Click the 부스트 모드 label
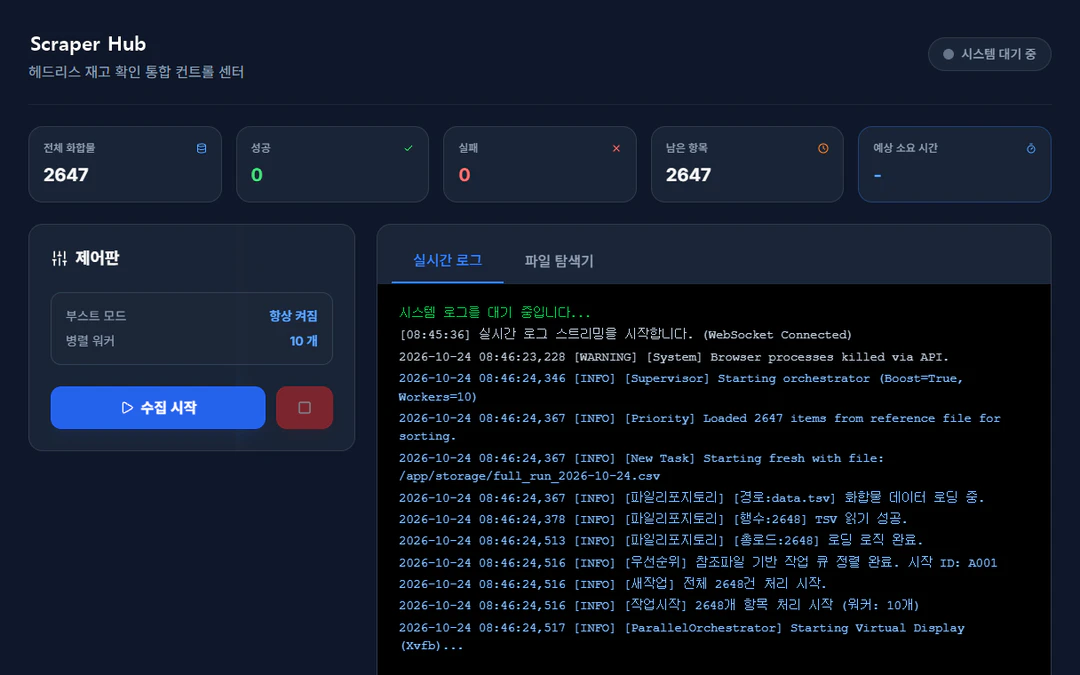The height and width of the screenshot is (675, 1080). (96, 315)
